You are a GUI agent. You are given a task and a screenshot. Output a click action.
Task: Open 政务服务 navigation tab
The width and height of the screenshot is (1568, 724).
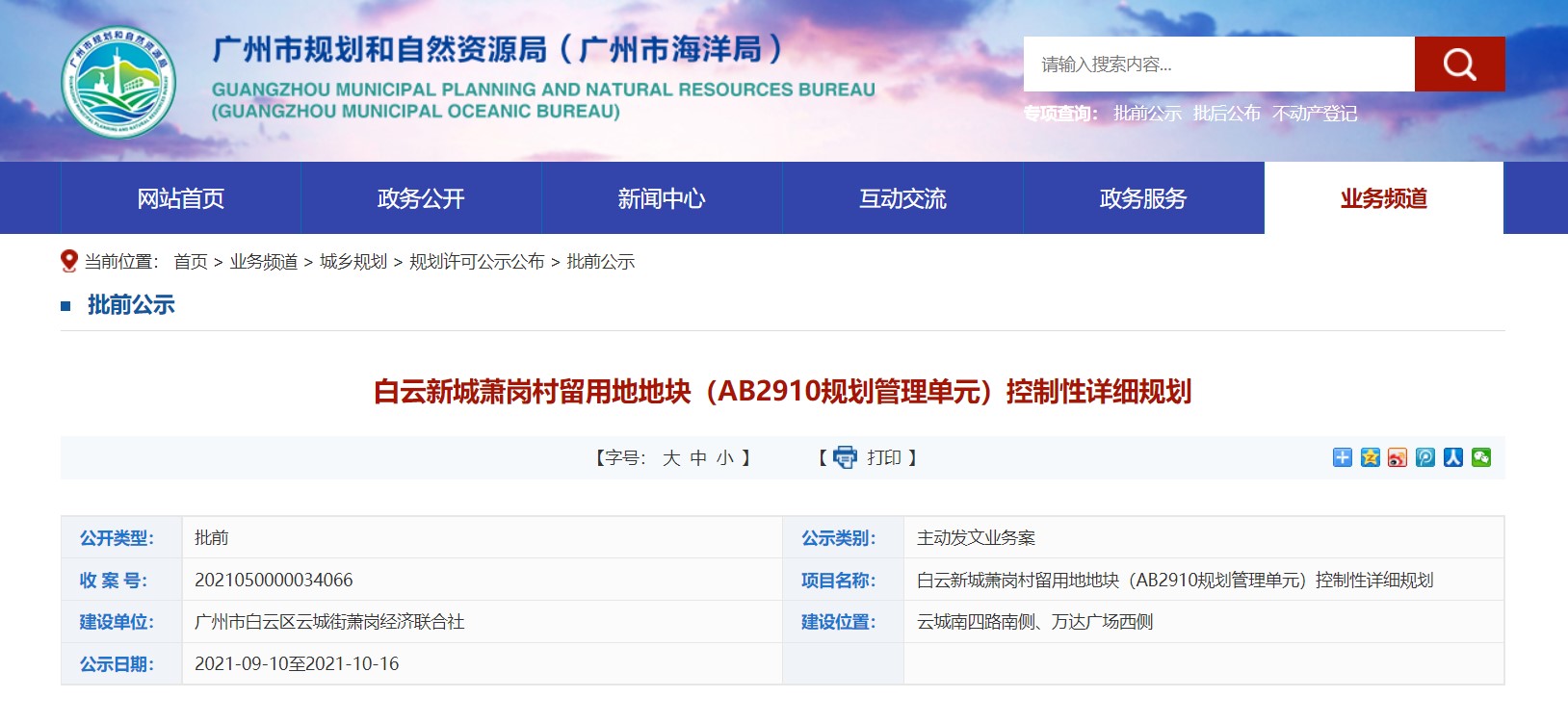(1144, 198)
